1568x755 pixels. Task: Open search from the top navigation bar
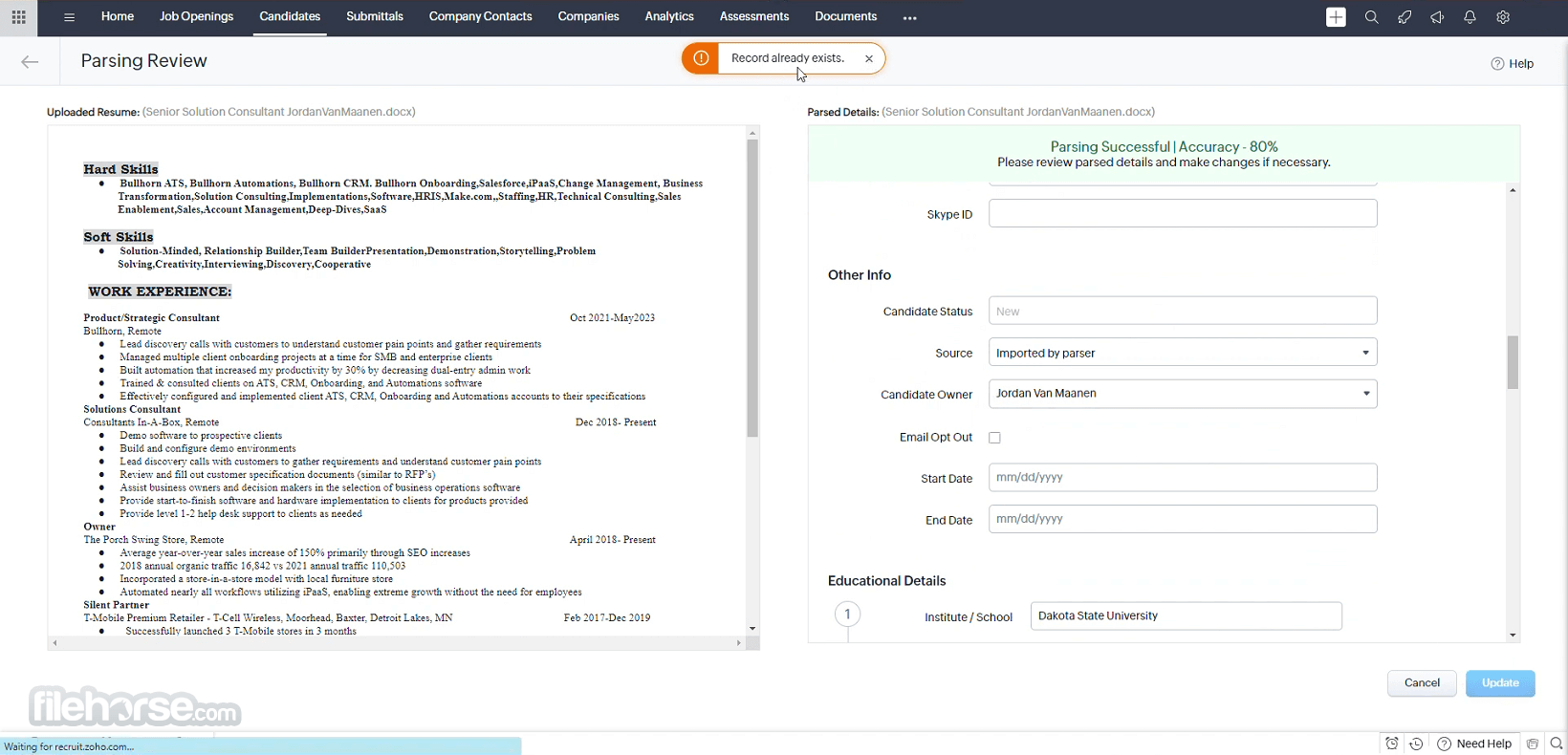click(x=1371, y=17)
